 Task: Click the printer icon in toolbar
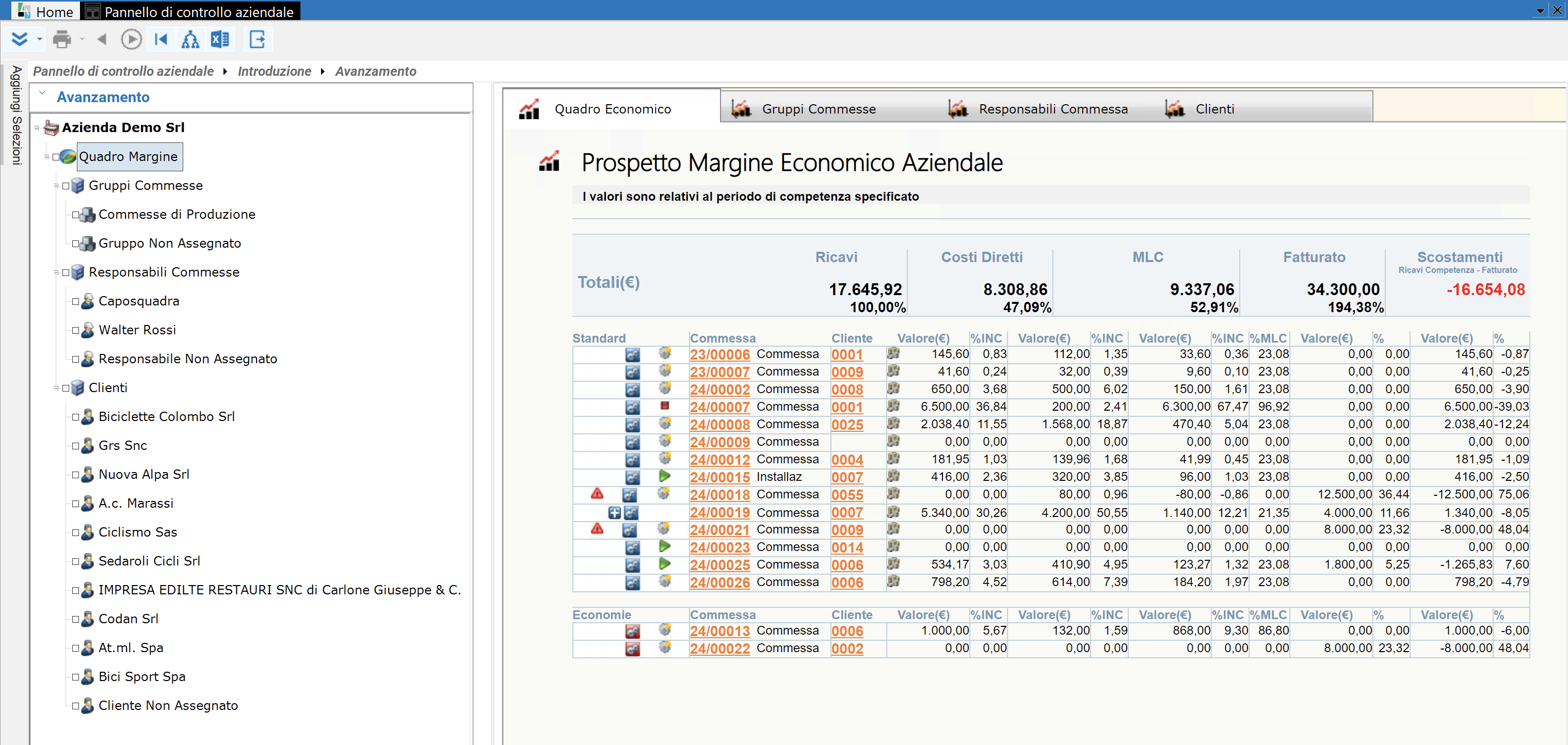coord(61,40)
